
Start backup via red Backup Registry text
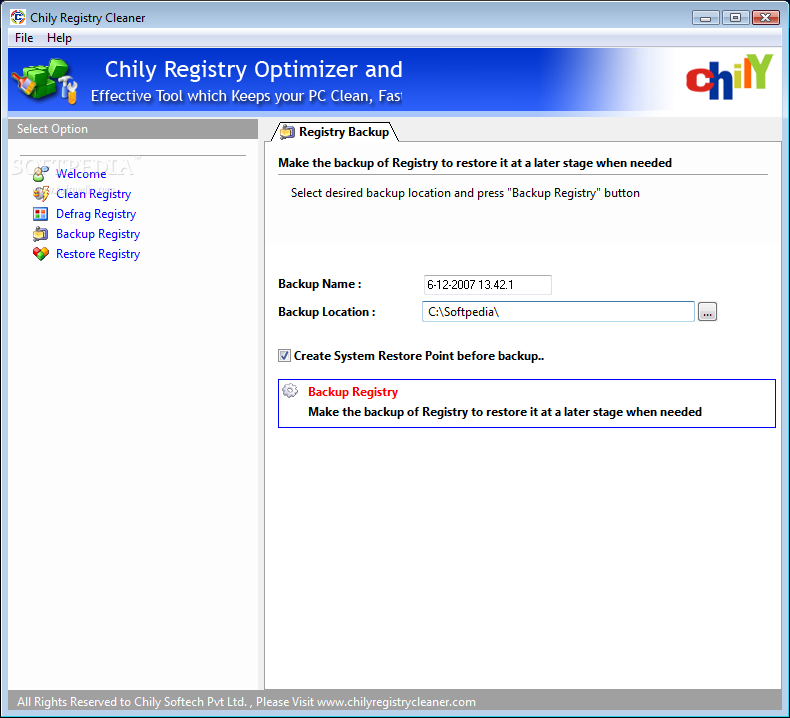(353, 391)
